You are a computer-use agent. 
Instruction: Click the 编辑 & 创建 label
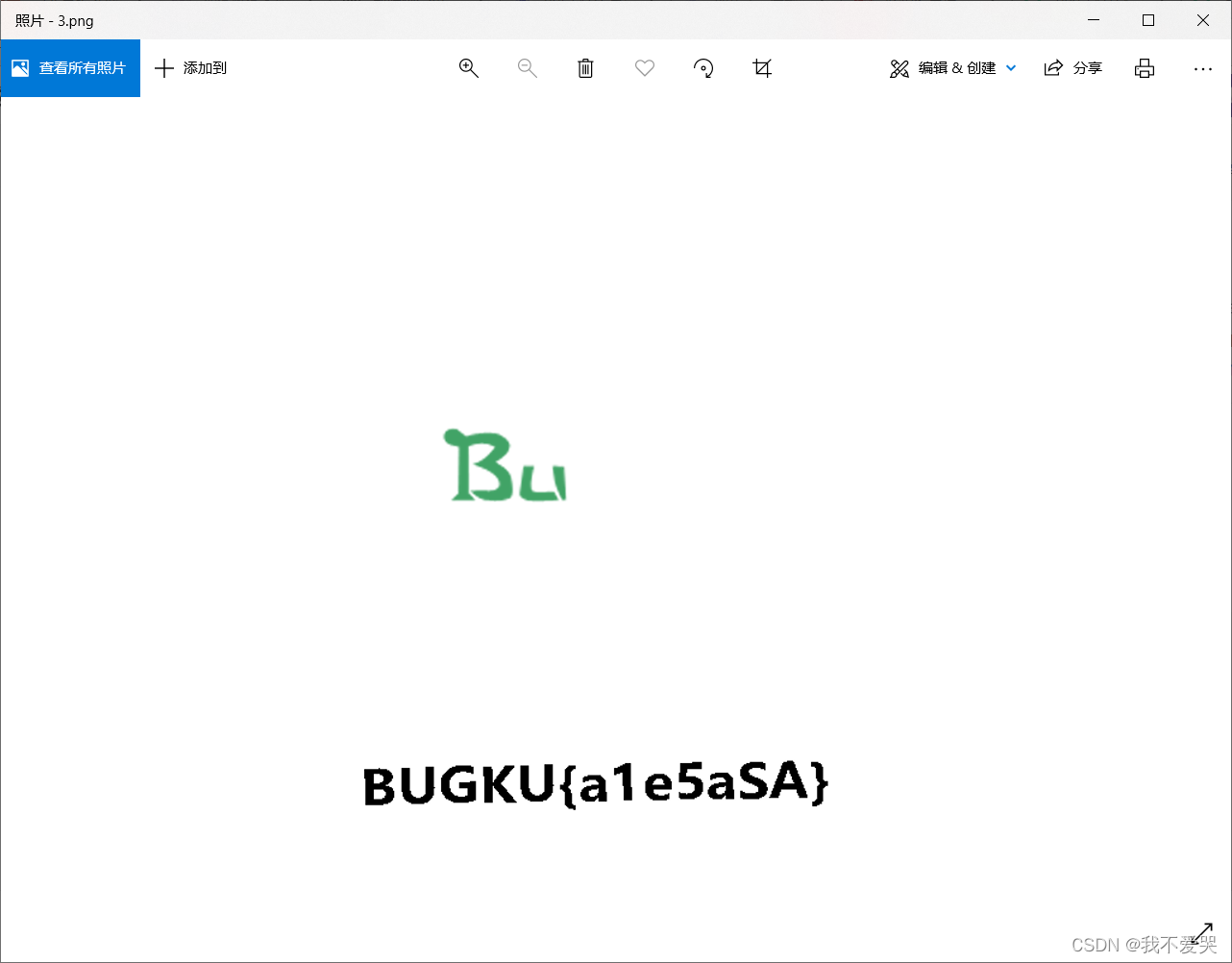point(959,67)
